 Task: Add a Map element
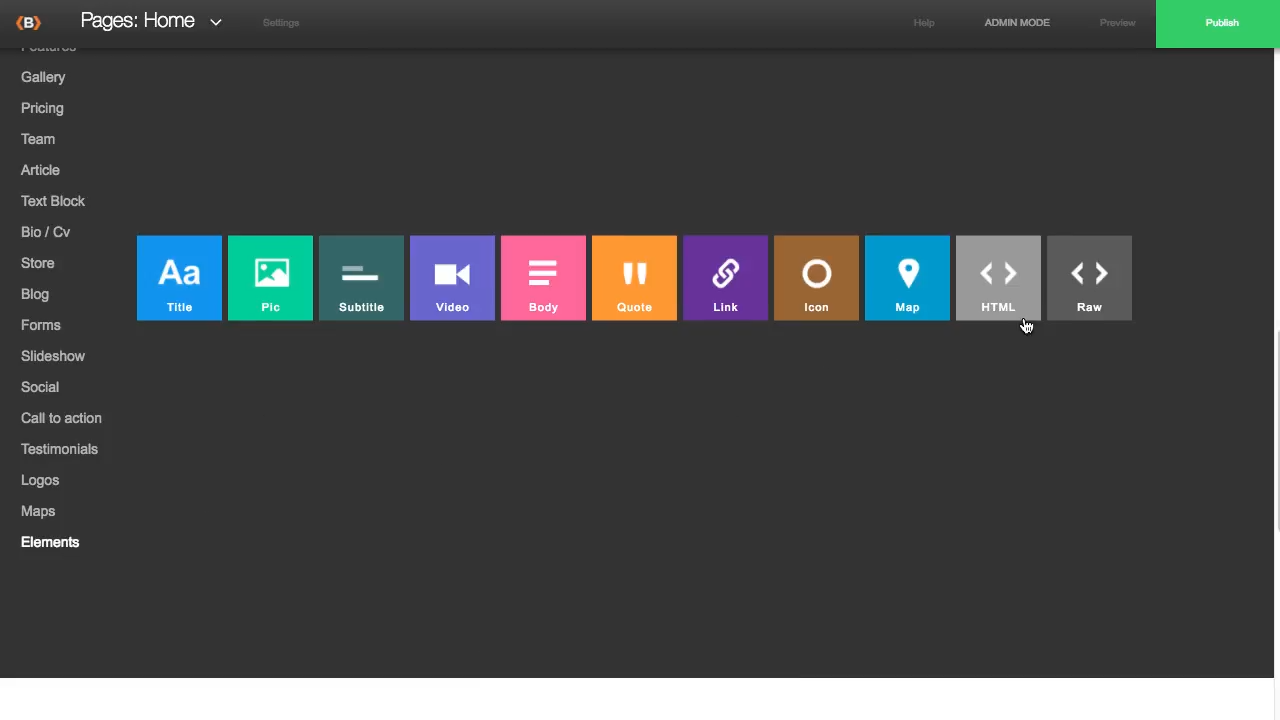tap(907, 278)
